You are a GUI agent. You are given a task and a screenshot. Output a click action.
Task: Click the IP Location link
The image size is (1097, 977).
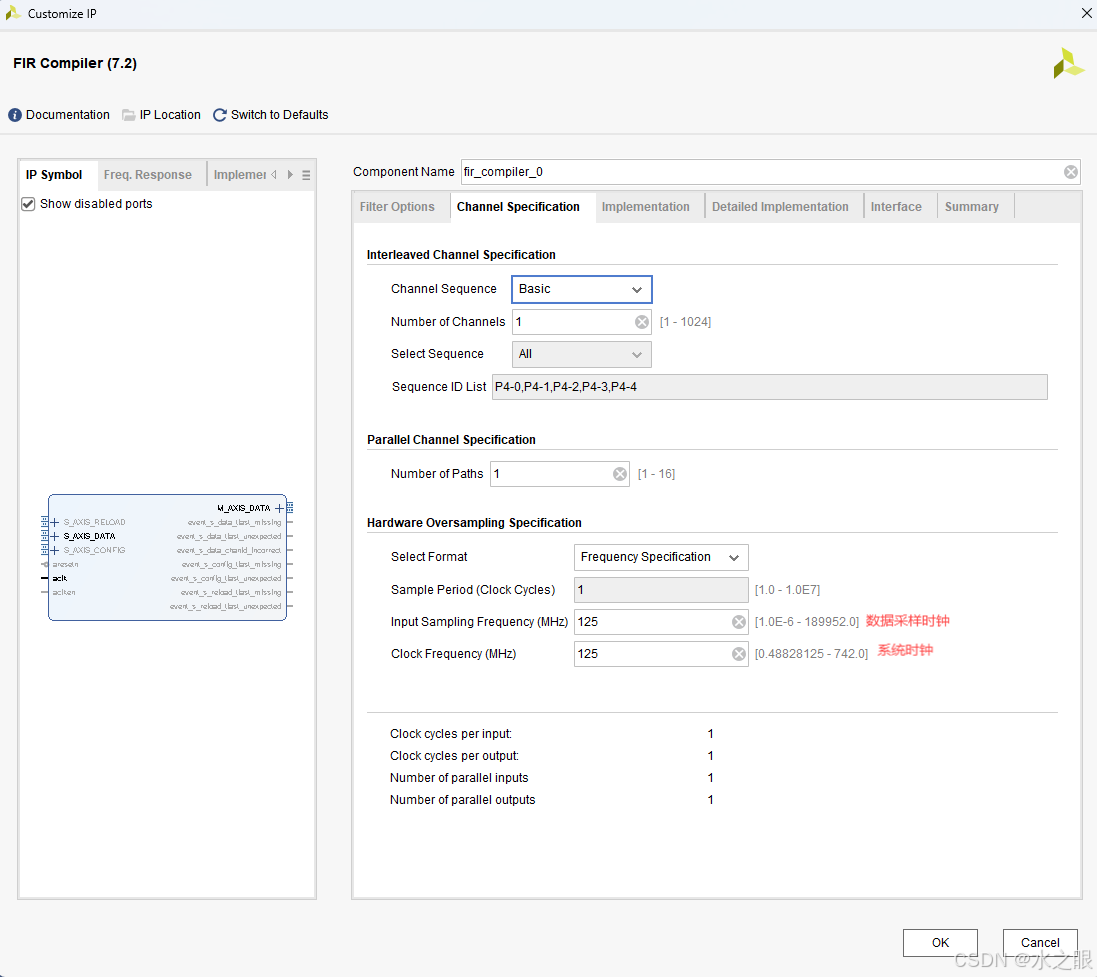click(x=170, y=115)
